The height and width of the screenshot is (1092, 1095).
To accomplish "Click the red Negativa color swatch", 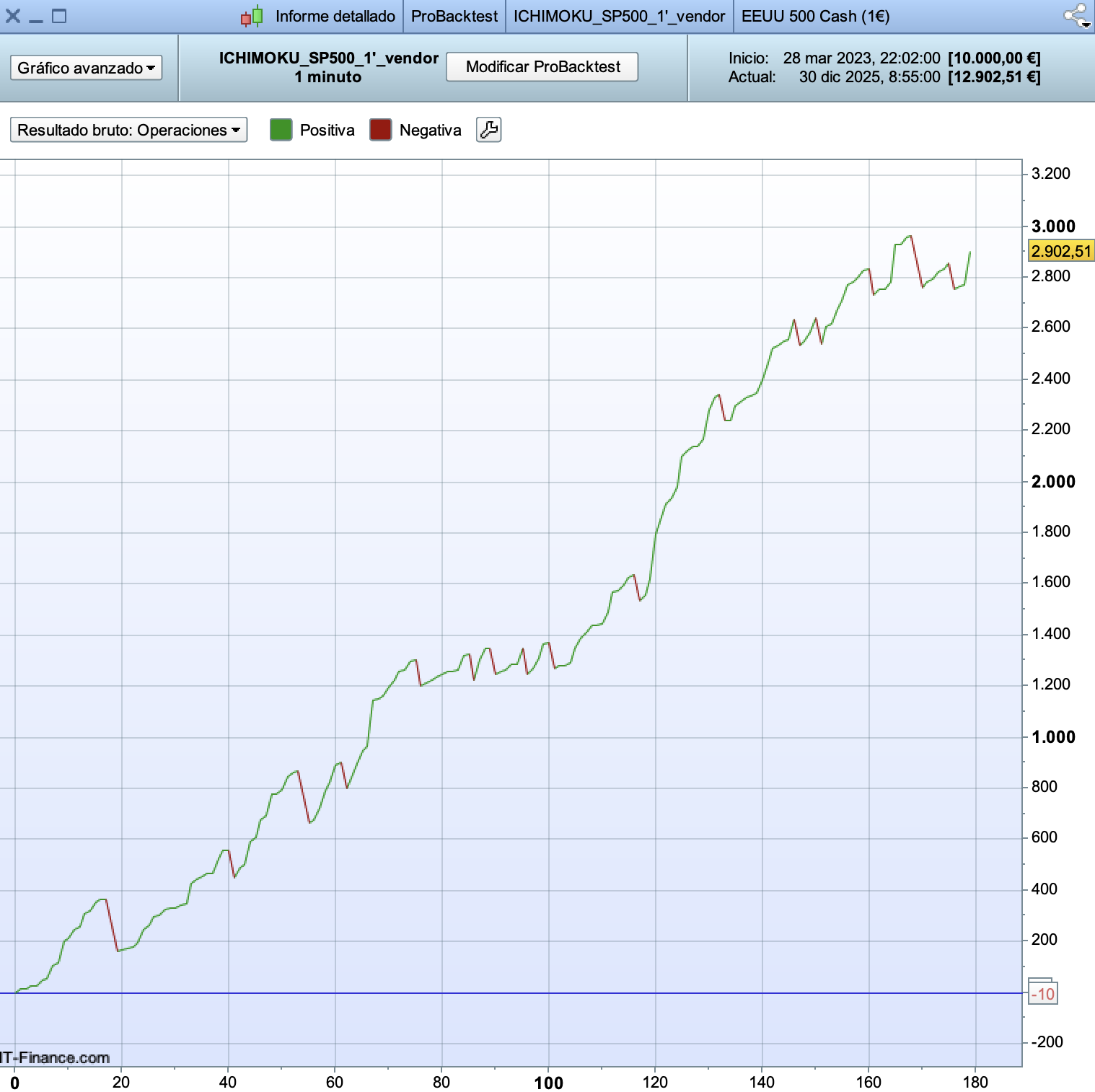I will click(x=380, y=130).
